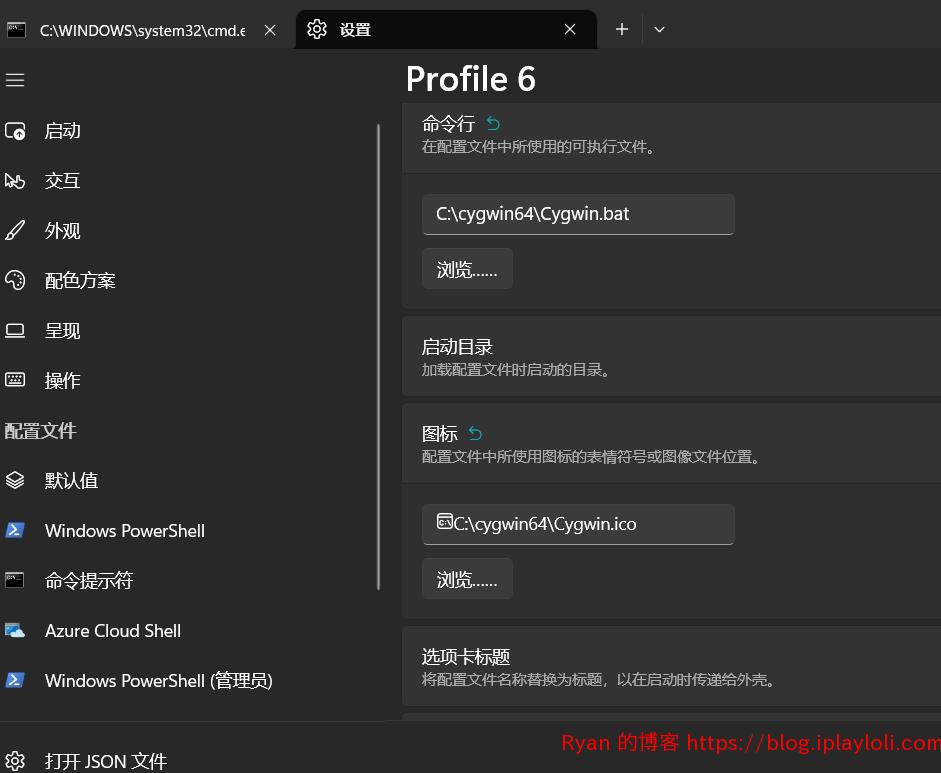The image size is (941, 773).
Task: Click the Actions (操作) keyboard icon
Action: click(x=15, y=380)
